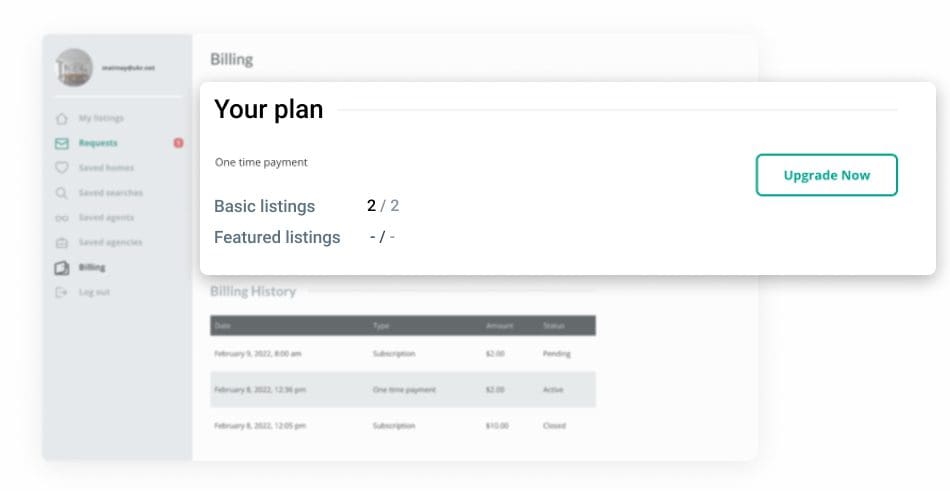The image size is (950, 491).
Task: Click the Billing icon in the sidebar
Action: (62, 268)
